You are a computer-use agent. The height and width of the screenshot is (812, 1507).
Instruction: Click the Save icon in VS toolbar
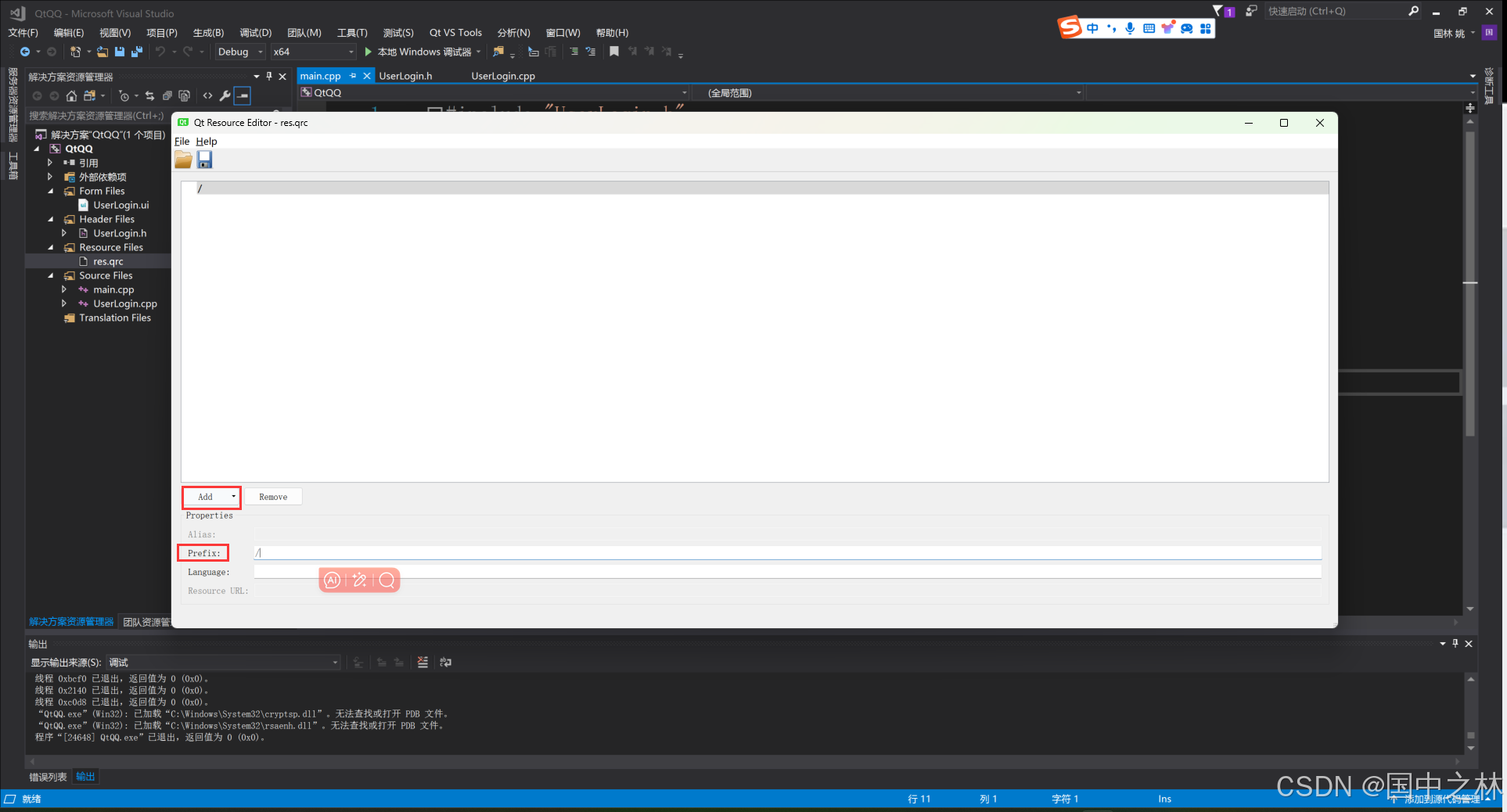pyautogui.click(x=120, y=52)
